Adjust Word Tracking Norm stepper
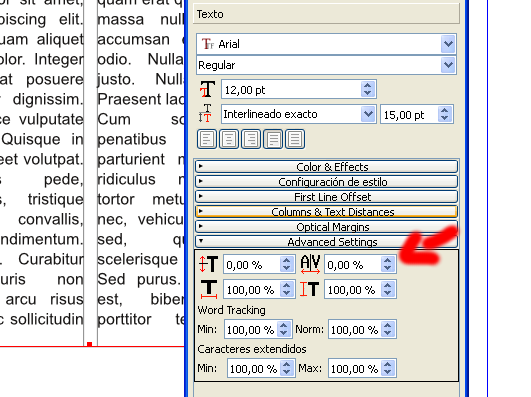Image resolution: width=531 pixels, height=397 pixels. [388, 329]
